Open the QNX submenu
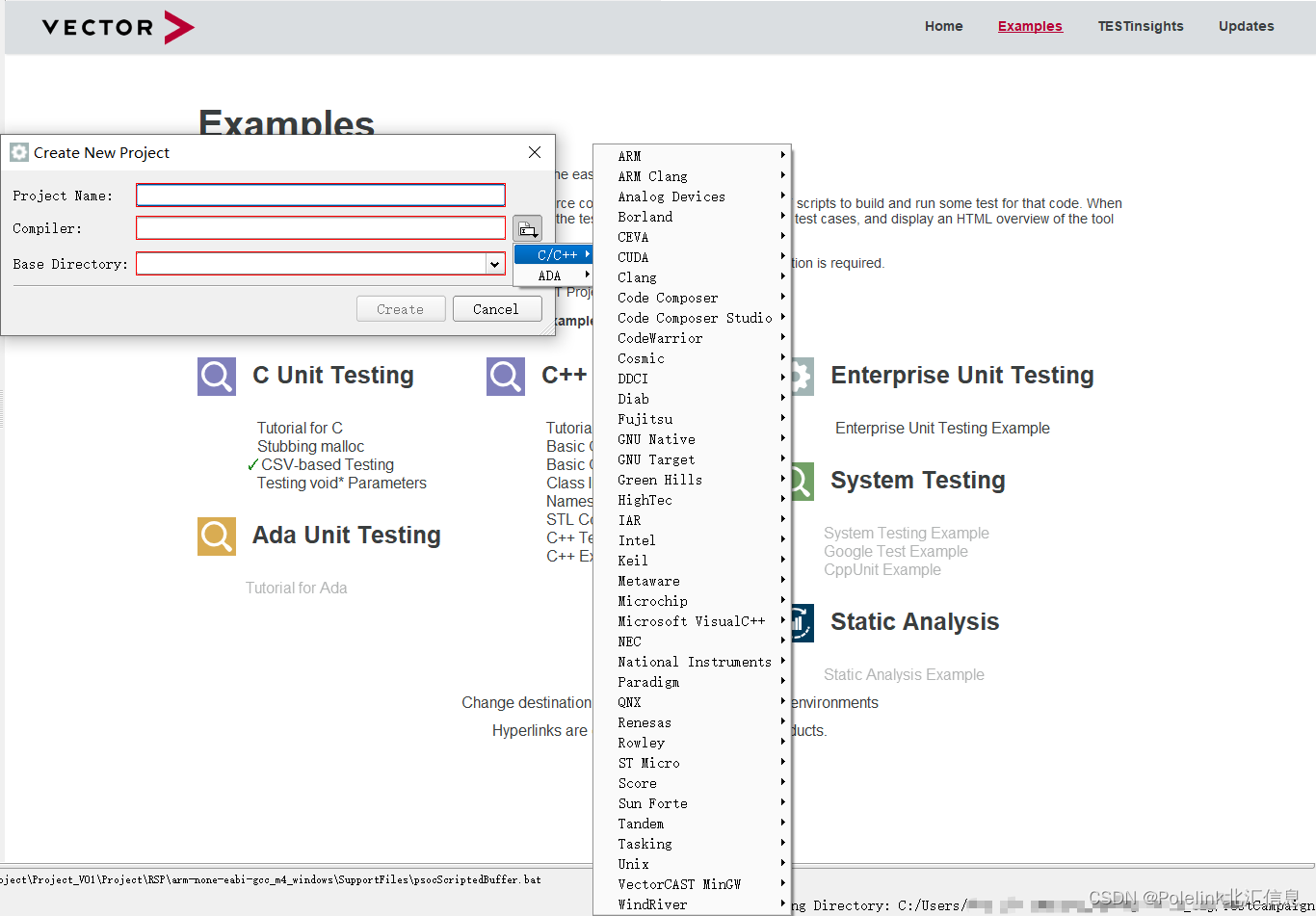 pyautogui.click(x=692, y=702)
